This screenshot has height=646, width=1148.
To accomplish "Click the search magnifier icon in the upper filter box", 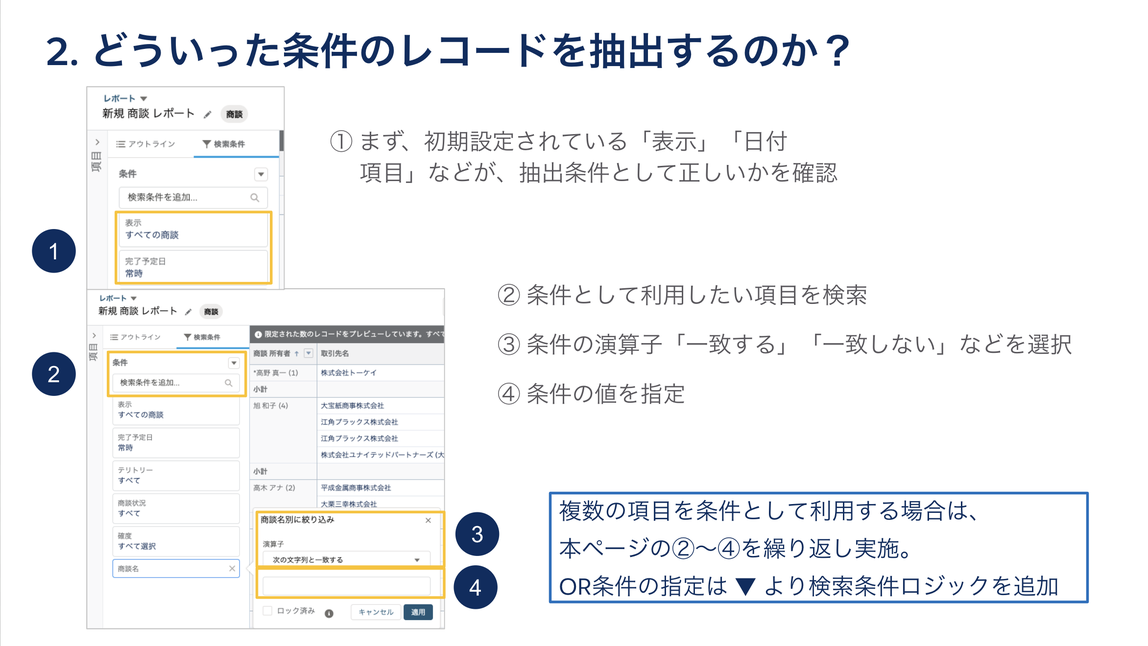I will (x=255, y=197).
